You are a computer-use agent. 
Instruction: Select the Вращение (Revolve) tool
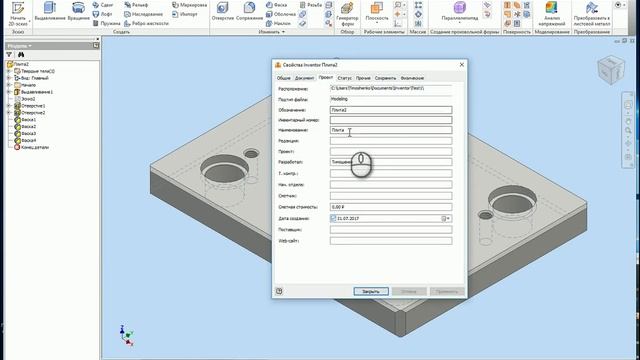tap(78, 12)
